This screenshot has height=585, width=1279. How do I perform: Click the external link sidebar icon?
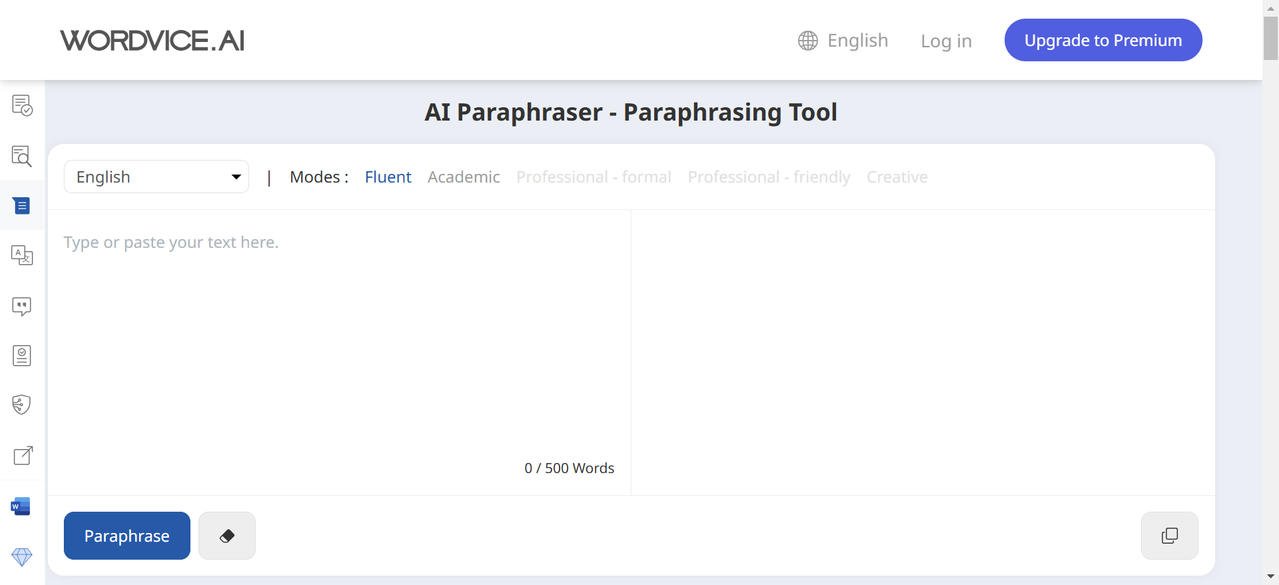[x=21, y=456]
